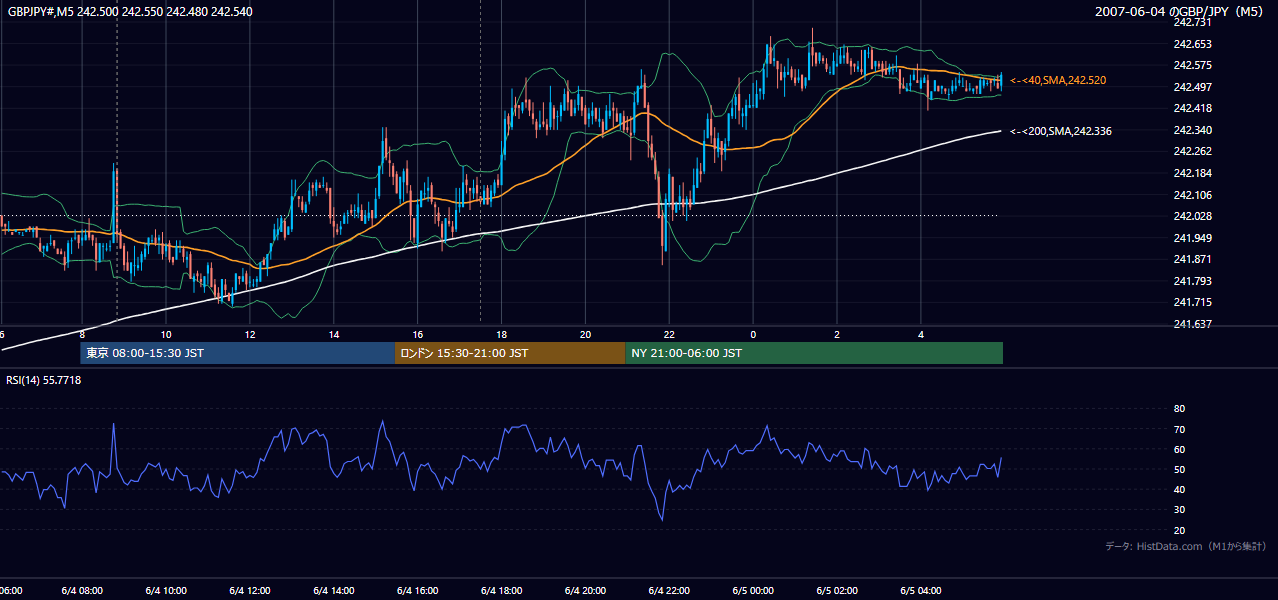Click the 6/4 18:00 bottom time label
The image size is (1278, 600).
(x=502, y=591)
